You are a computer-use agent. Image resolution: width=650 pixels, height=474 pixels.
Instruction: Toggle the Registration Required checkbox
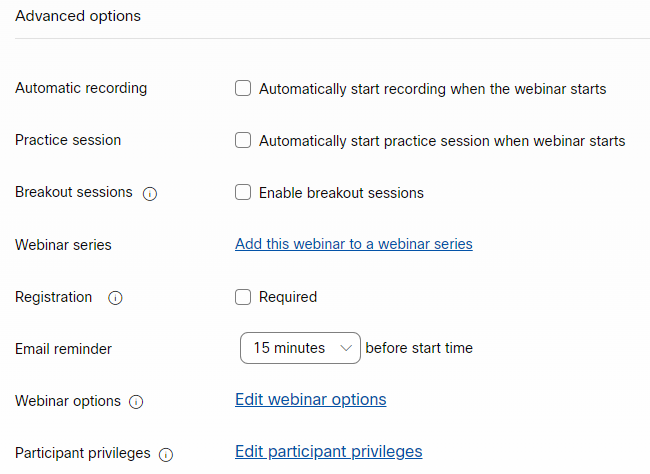[243, 296]
